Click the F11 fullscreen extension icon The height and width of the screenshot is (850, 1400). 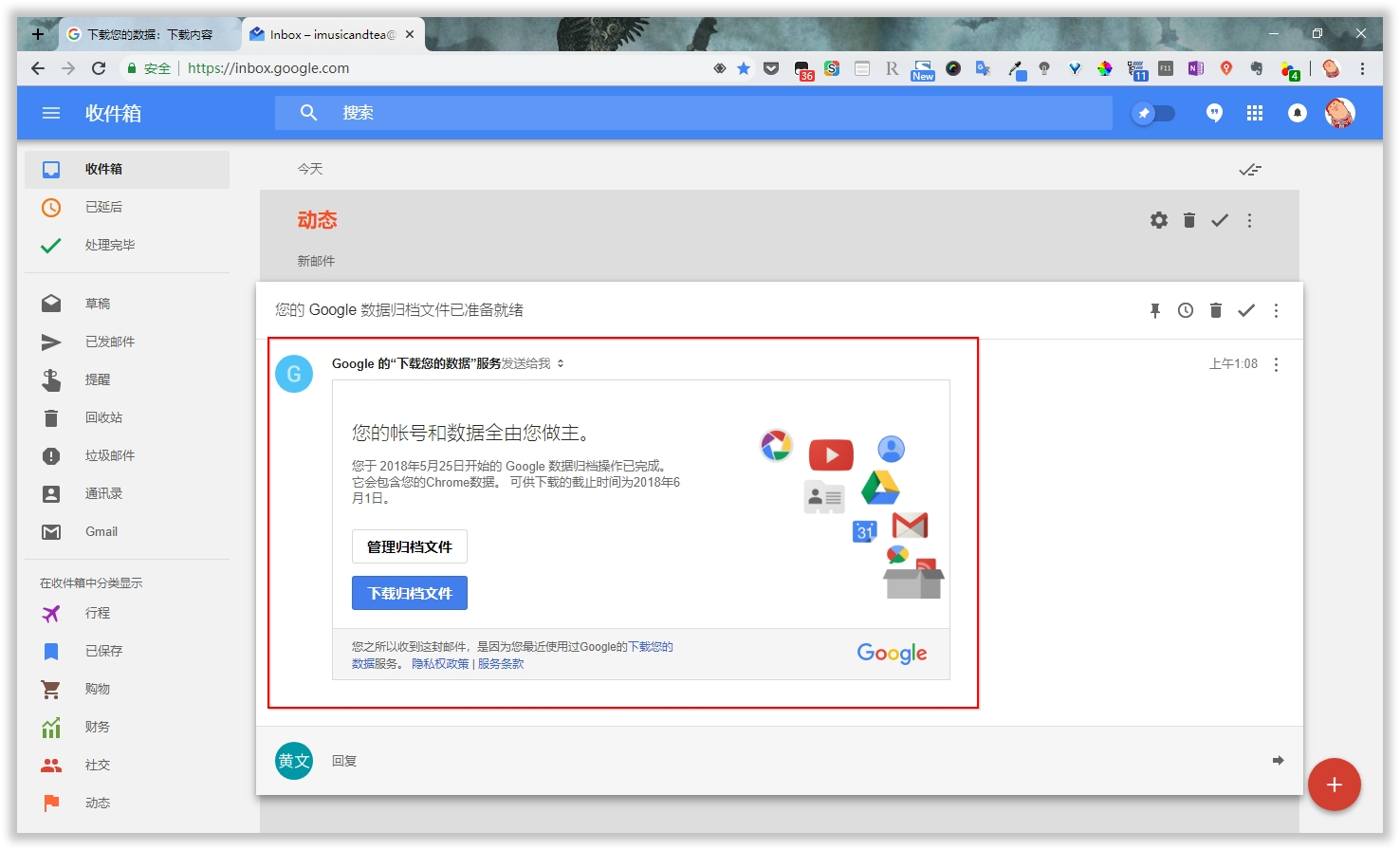point(1166,68)
